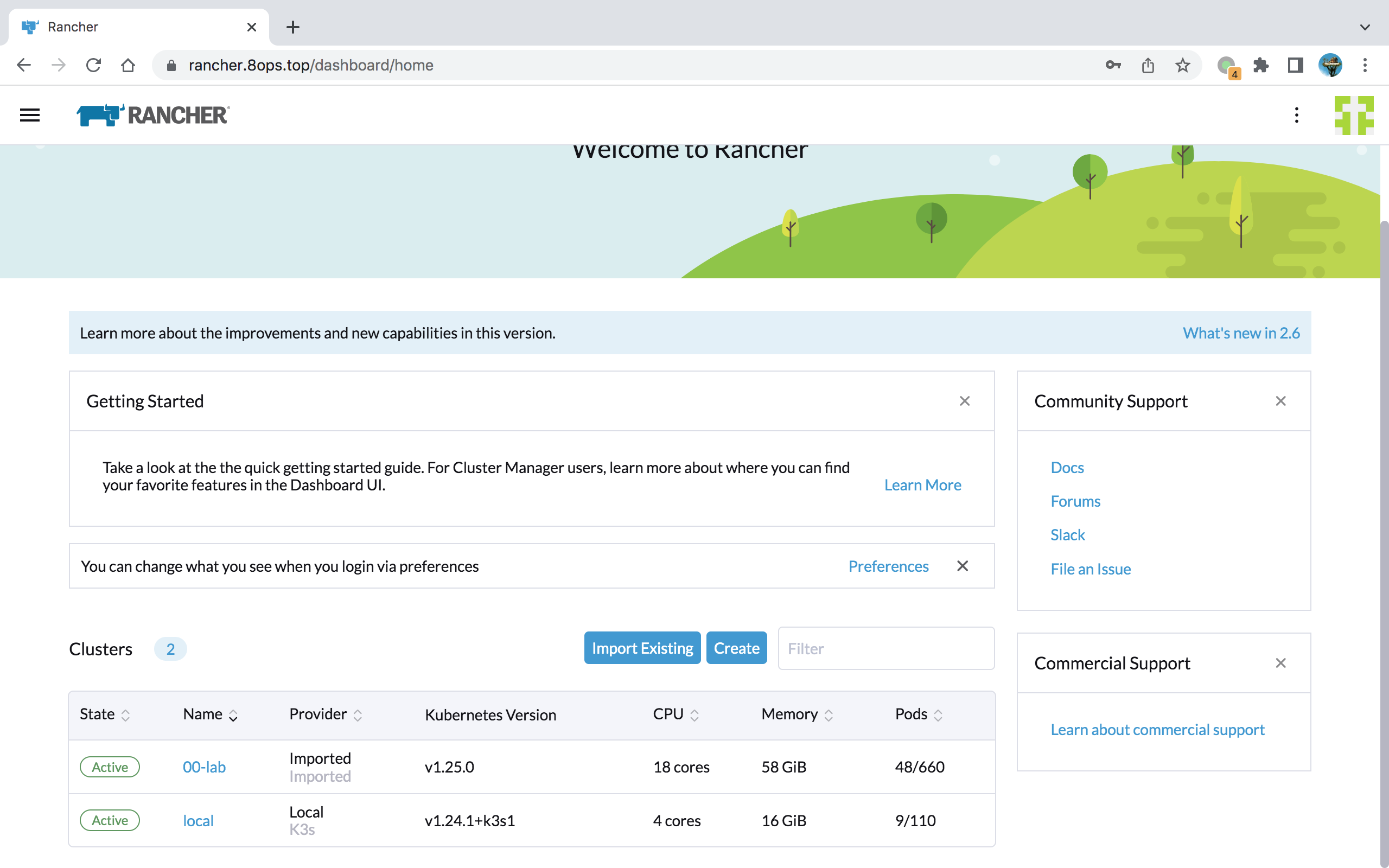The height and width of the screenshot is (868, 1389).
Task: Click the Rancher logo
Action: click(x=153, y=116)
